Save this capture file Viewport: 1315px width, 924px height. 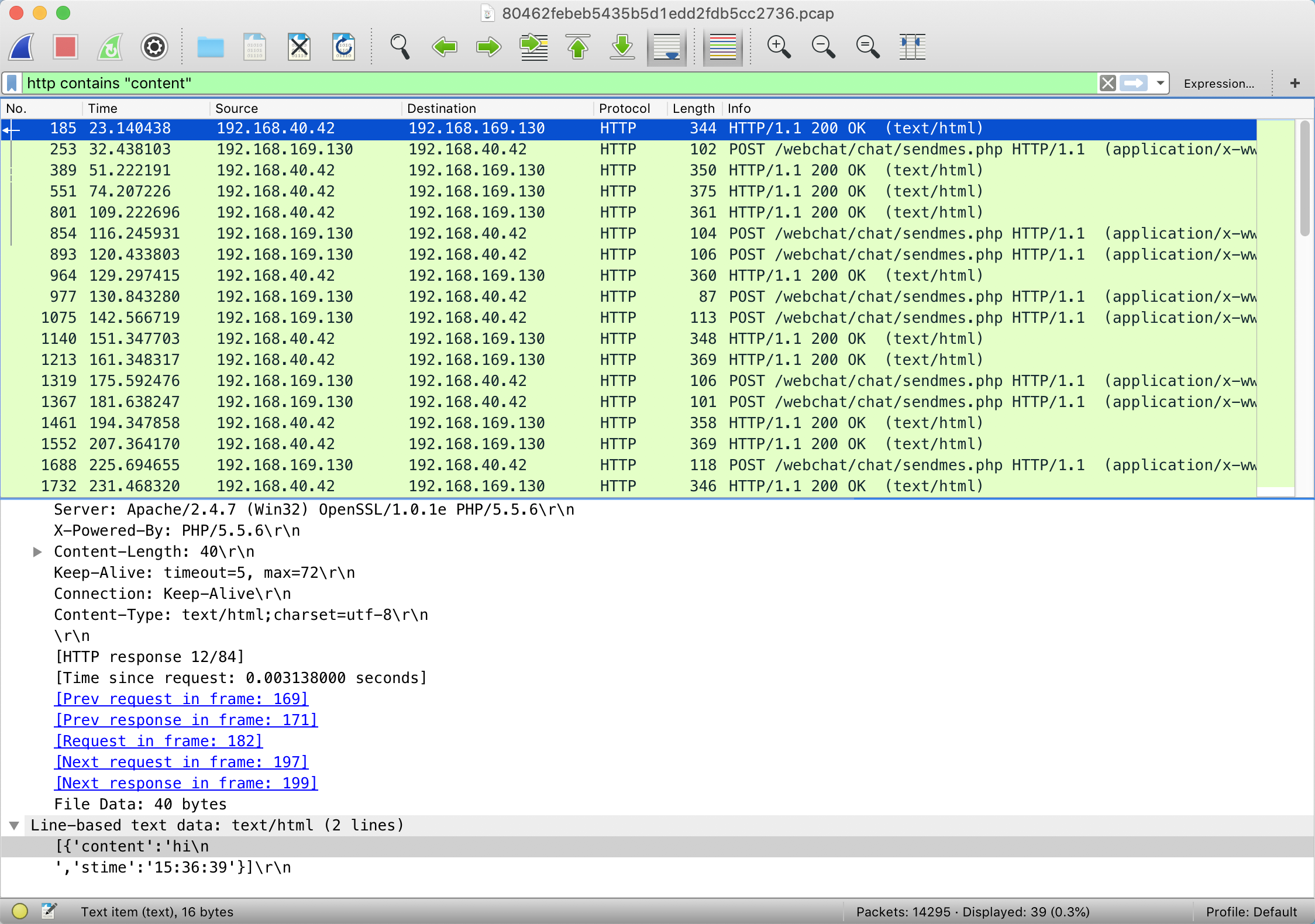254,47
